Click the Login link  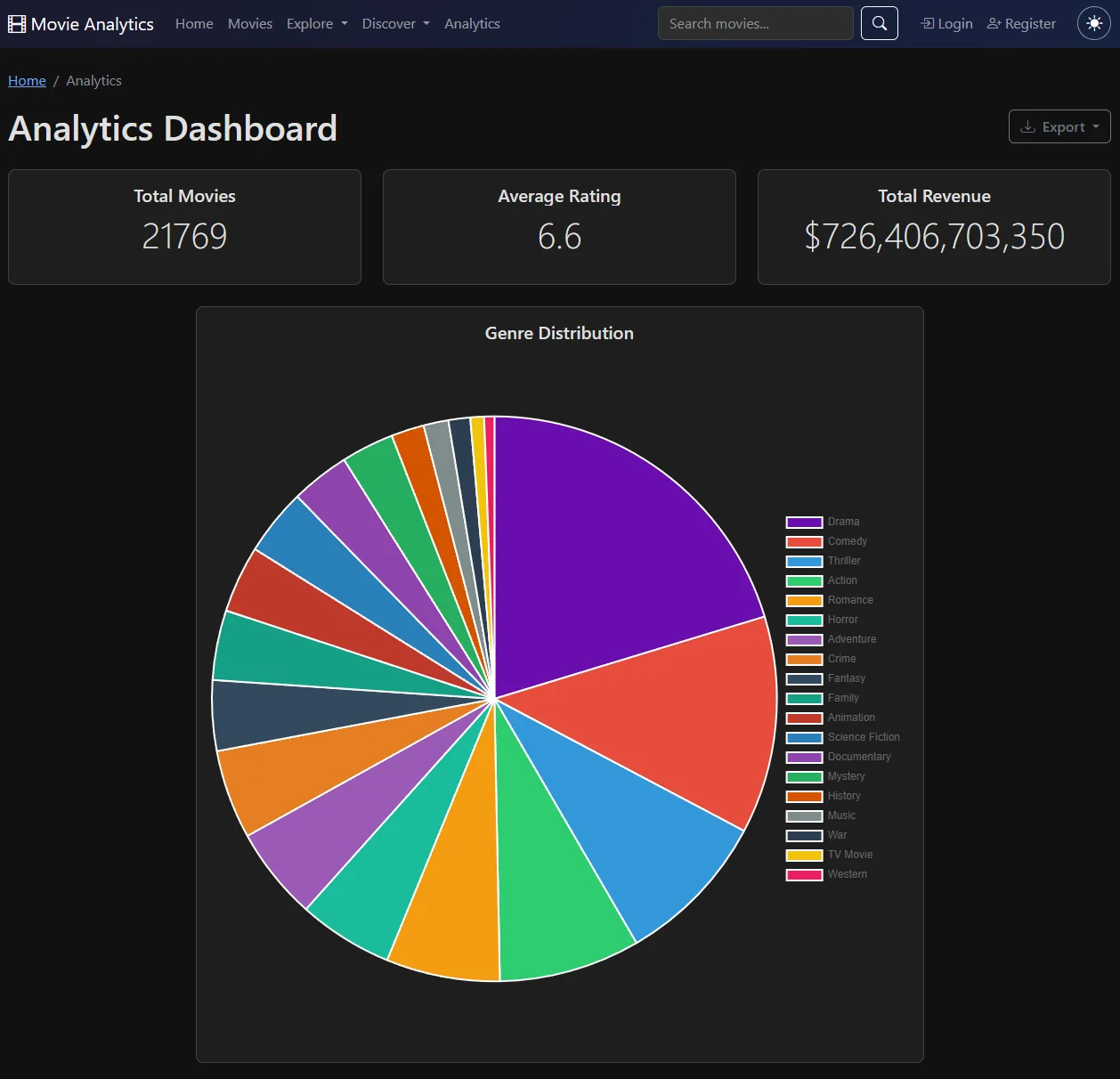coord(946,24)
